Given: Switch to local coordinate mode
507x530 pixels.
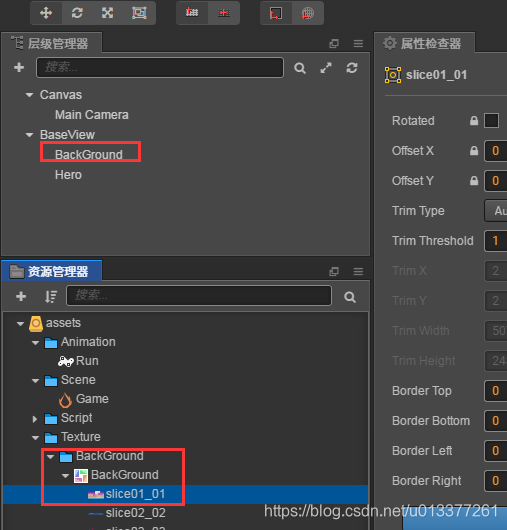Looking at the screenshot, I should coord(276,13).
